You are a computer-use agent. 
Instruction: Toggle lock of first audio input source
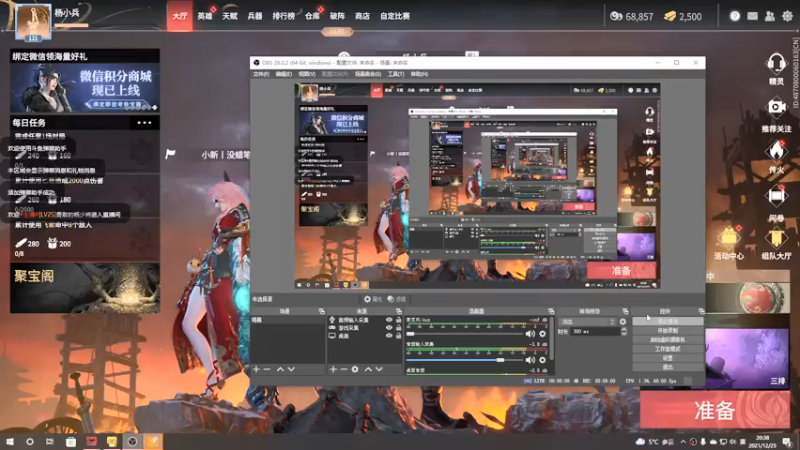point(398,320)
